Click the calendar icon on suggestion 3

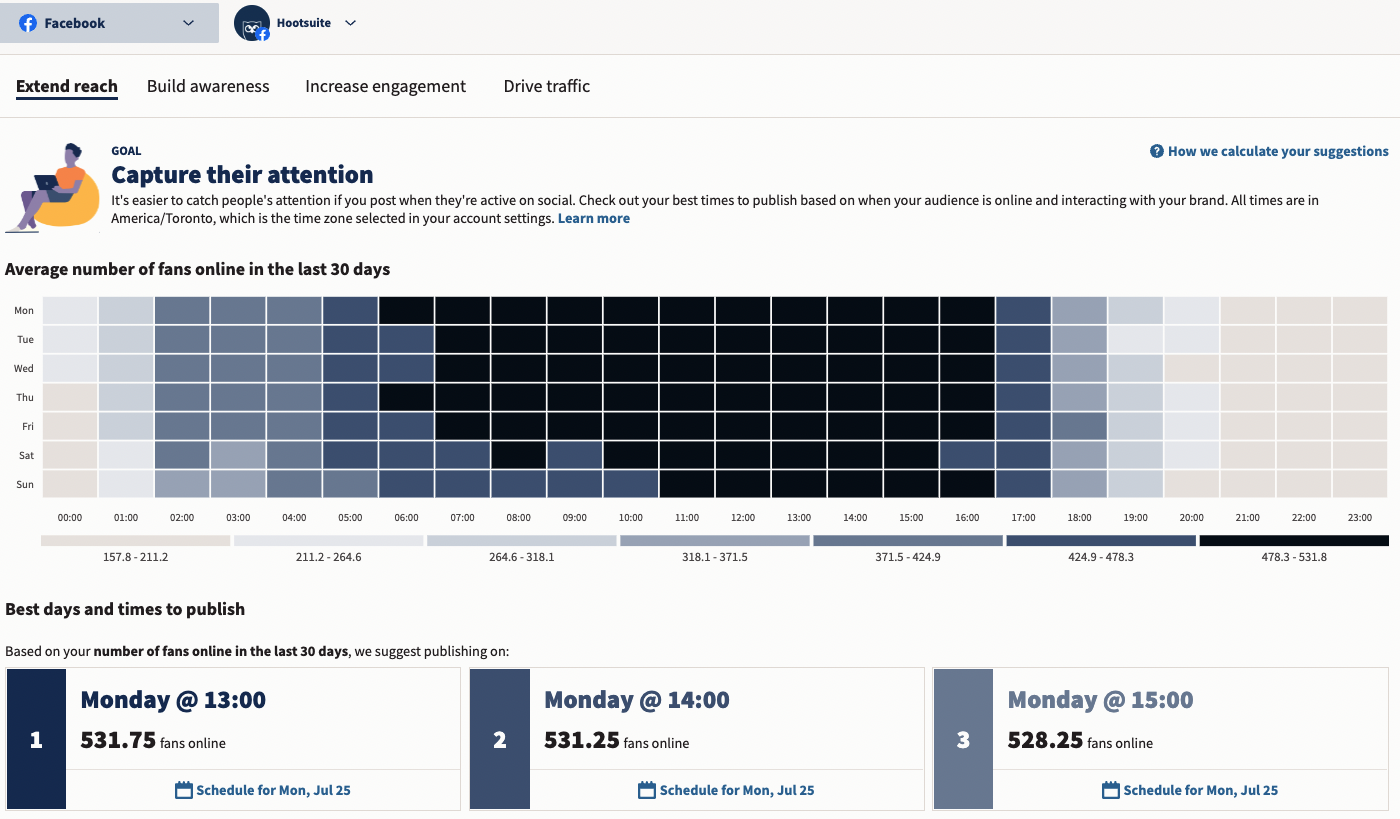[x=1111, y=789]
